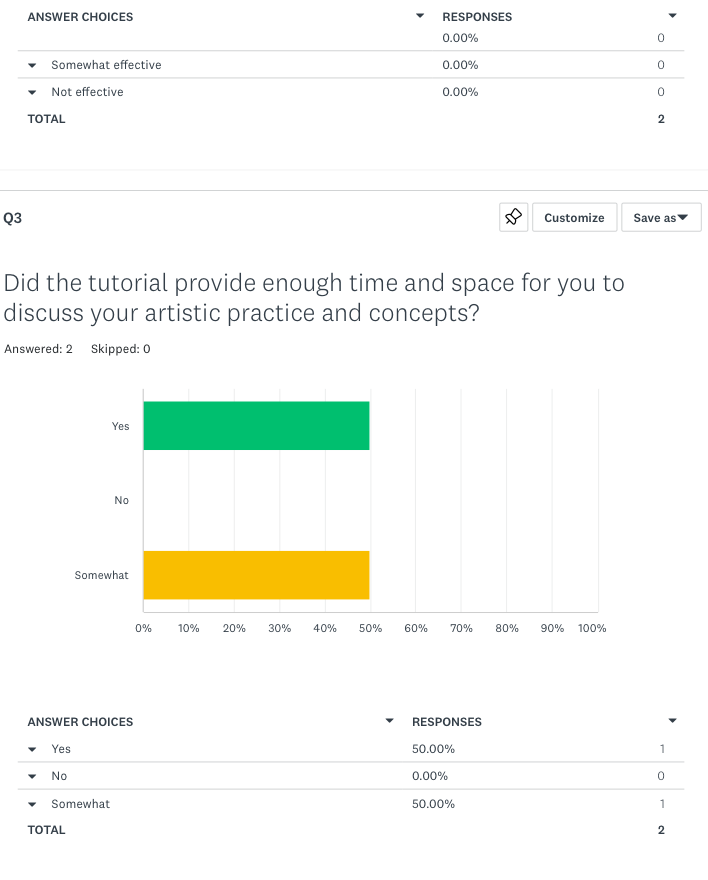Image resolution: width=708 pixels, height=880 pixels.
Task: Click the Not effective answer row
Action: (x=87, y=92)
